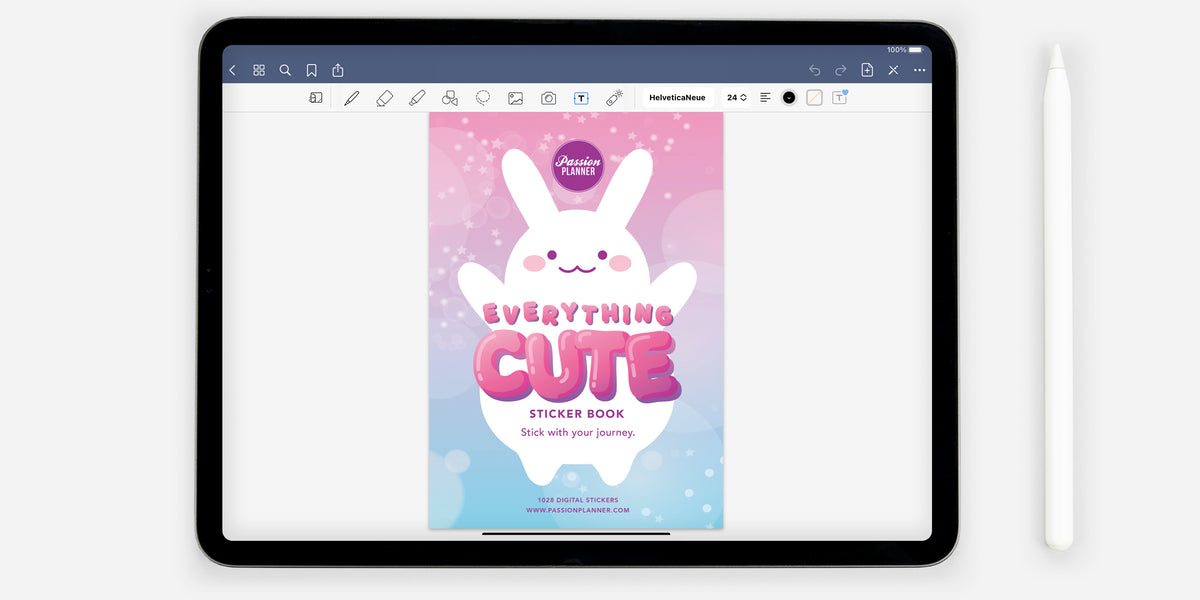Open the camera to capture a photo
This screenshot has height=600, width=1200.
[547, 97]
